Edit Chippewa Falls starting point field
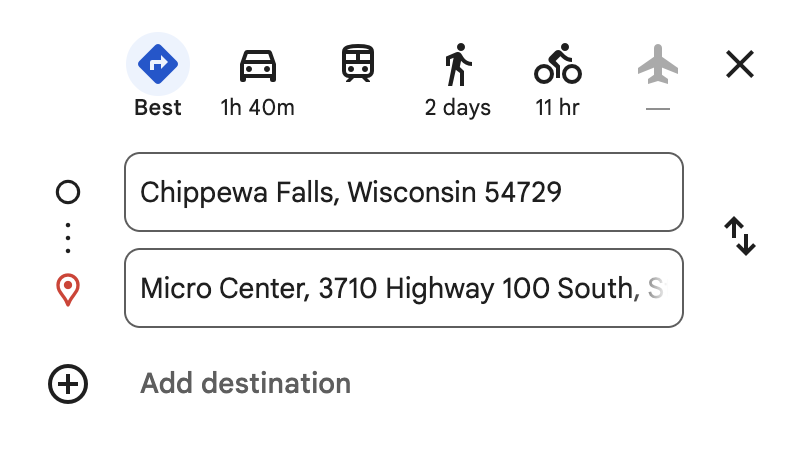812x454 pixels. coord(404,192)
